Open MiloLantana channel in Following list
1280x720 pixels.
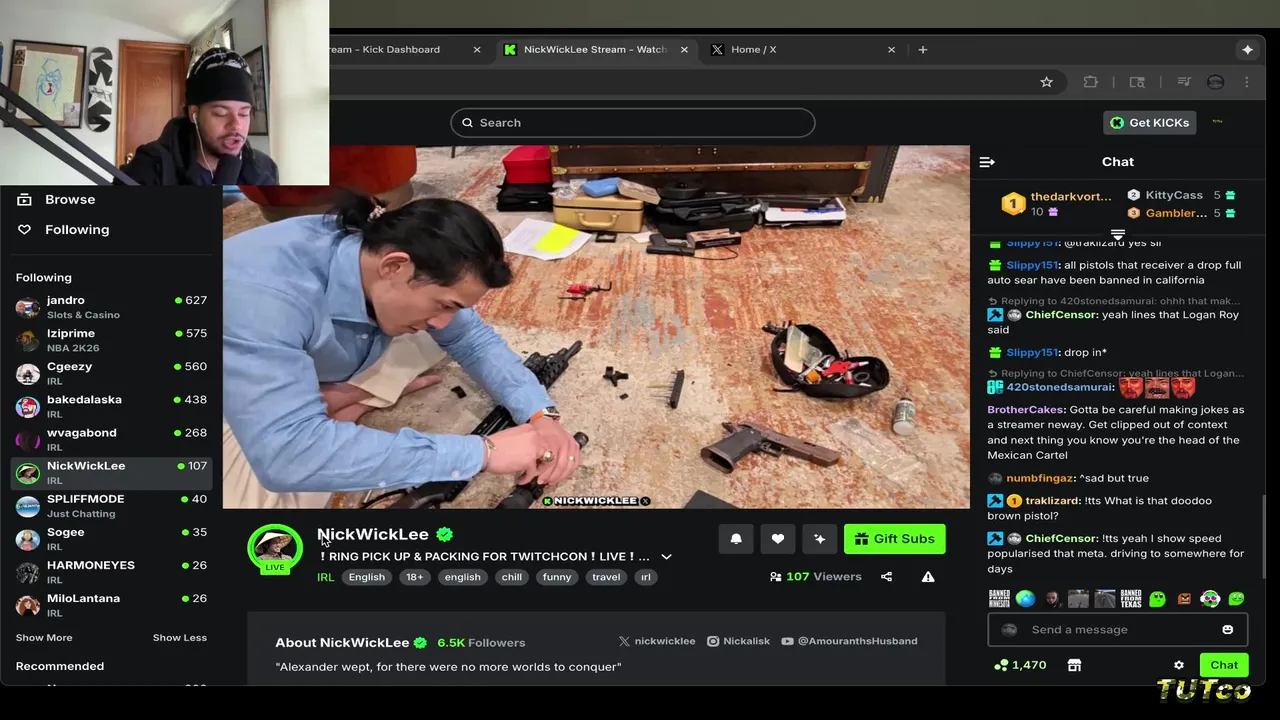click(x=111, y=604)
